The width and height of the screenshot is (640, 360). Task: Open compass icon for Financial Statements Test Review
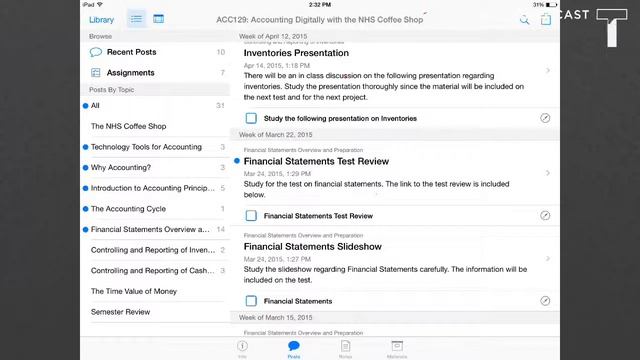(x=545, y=216)
